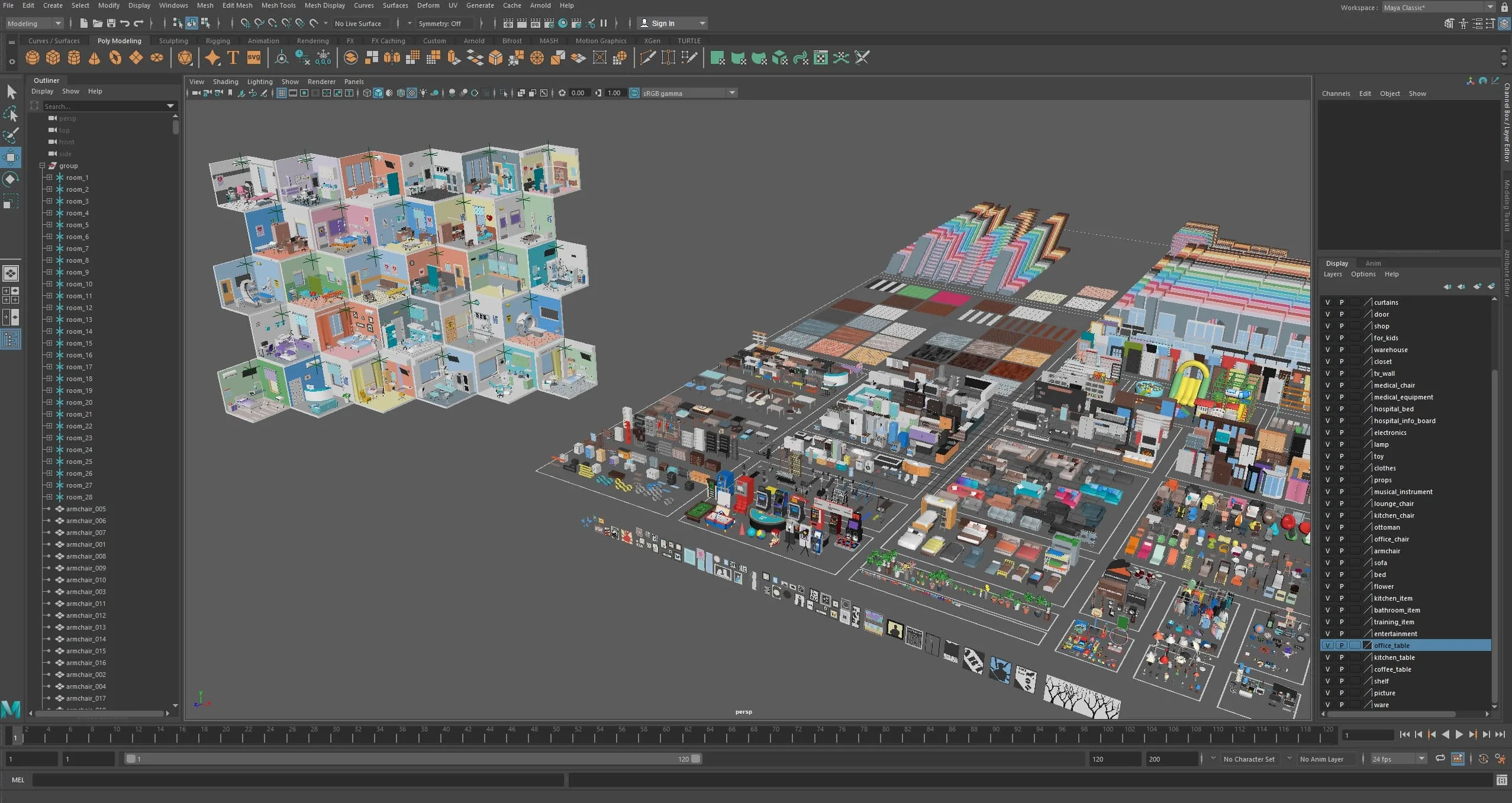Create a polygon cone from the shelf

[x=94, y=57]
